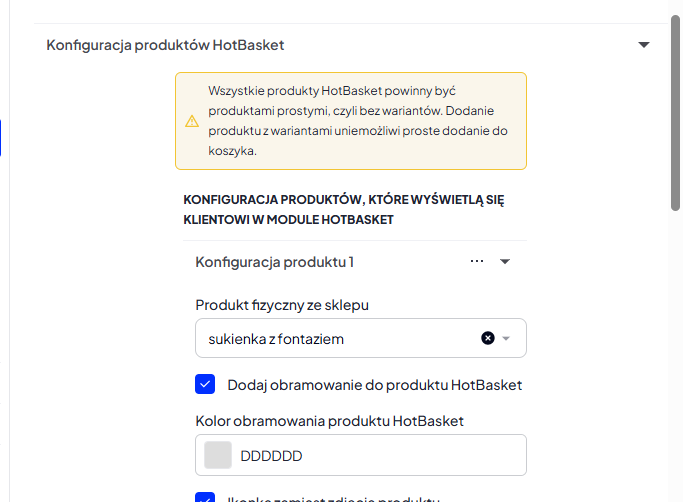Uncheck Dodaj obramowanie do produktu HotBasket checkbox
This screenshot has height=502, width=688.
205,384
